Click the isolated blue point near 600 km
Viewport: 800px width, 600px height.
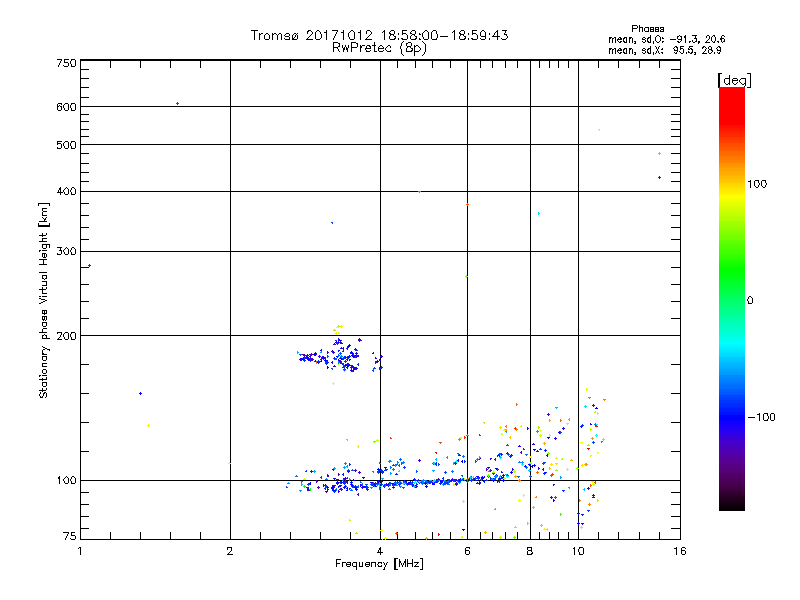pyautogui.click(x=178, y=104)
